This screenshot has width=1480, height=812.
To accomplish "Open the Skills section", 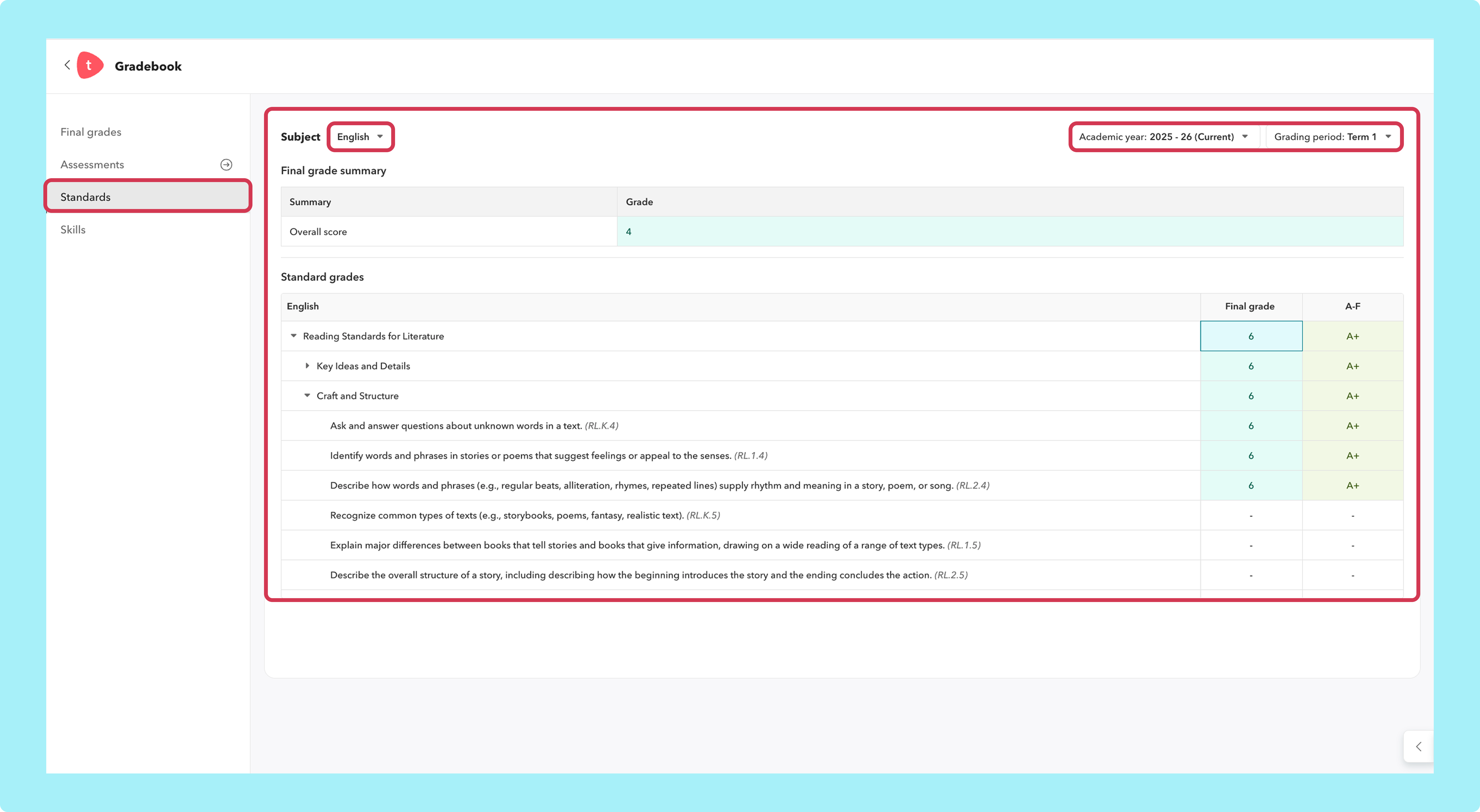I will pos(73,230).
